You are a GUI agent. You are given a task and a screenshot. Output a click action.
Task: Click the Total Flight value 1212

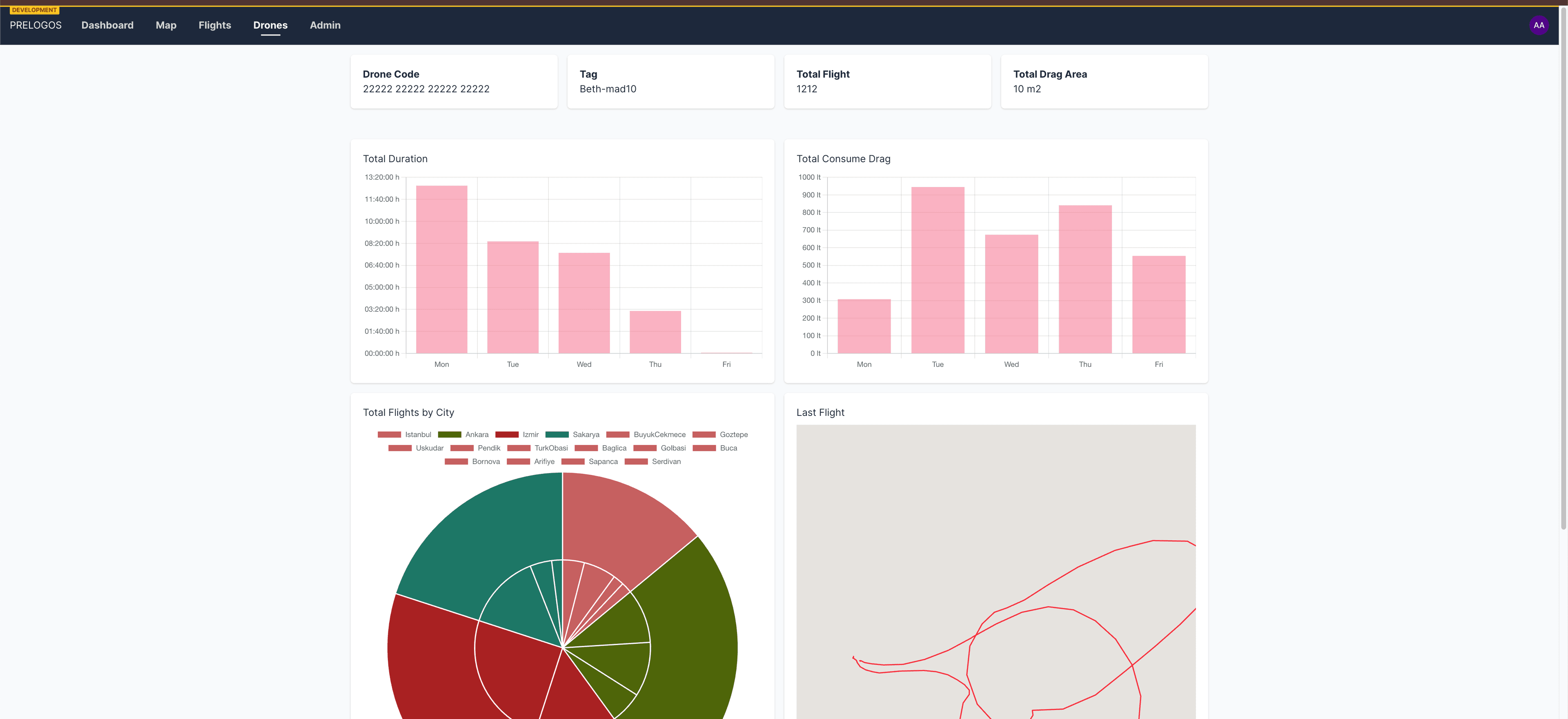pos(806,89)
